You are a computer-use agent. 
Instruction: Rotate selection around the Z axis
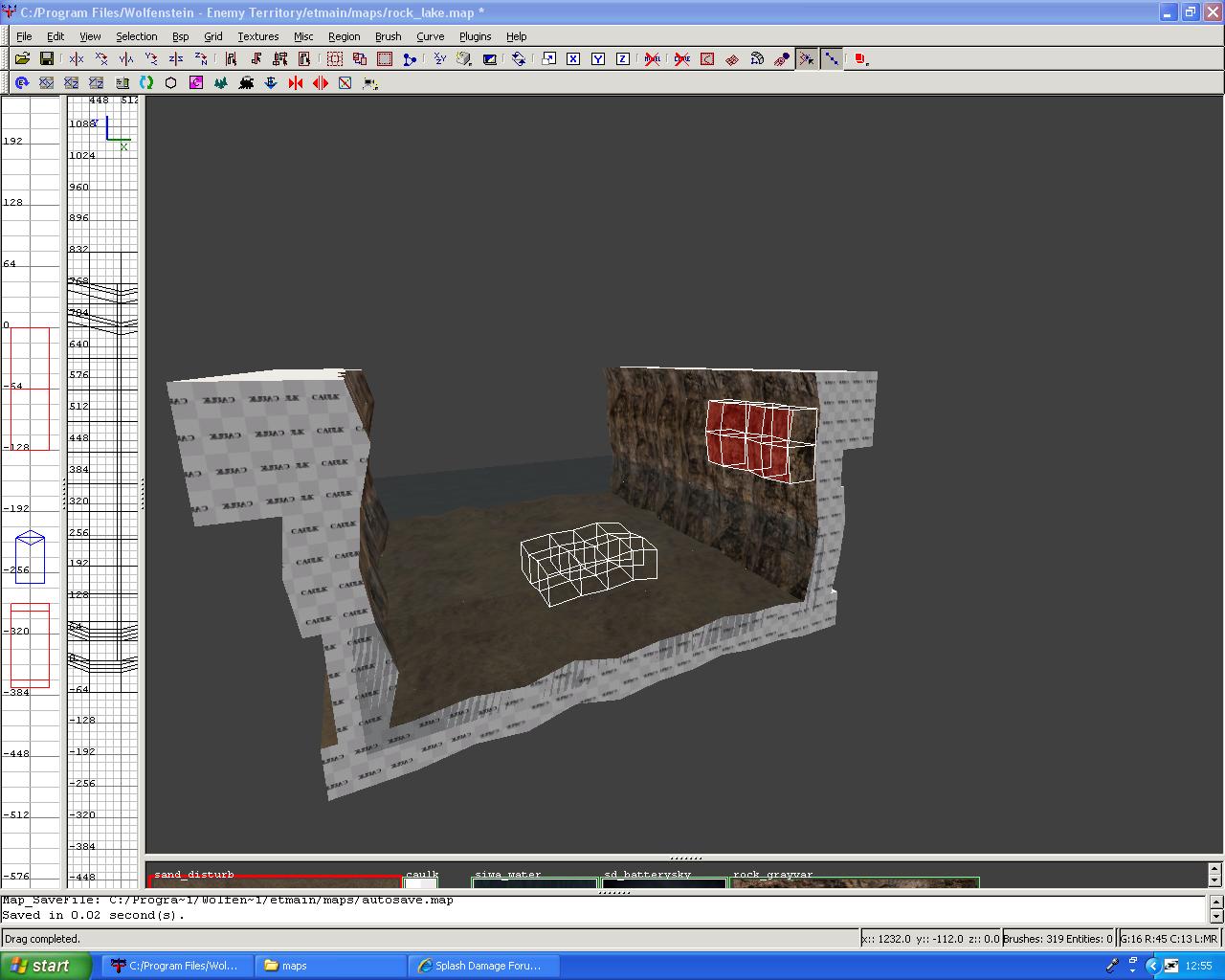(201, 59)
